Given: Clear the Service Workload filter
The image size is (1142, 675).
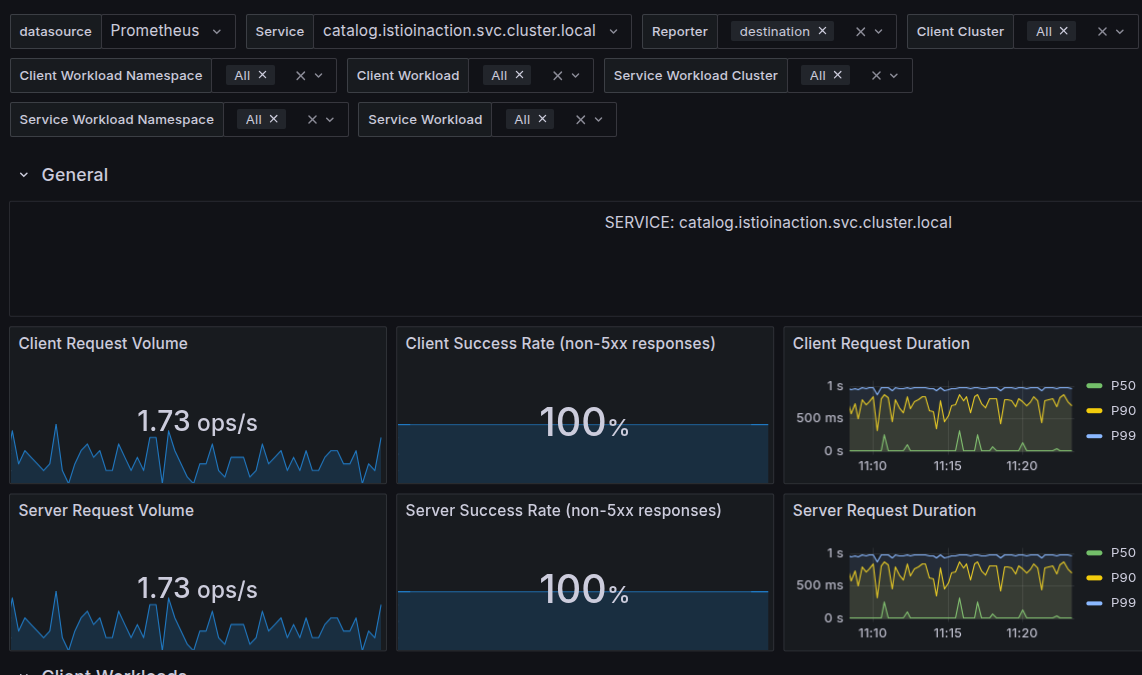Looking at the screenshot, I should 580,119.
